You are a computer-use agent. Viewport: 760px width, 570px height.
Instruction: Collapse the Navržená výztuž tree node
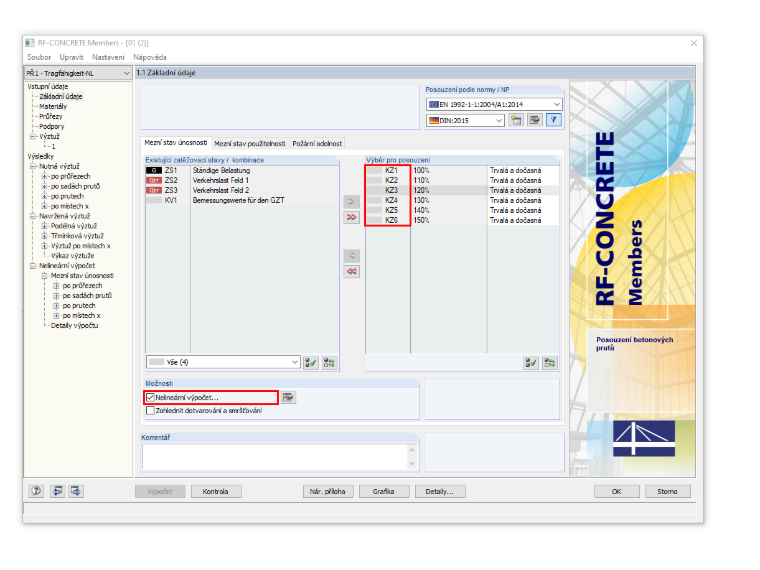coord(33,216)
